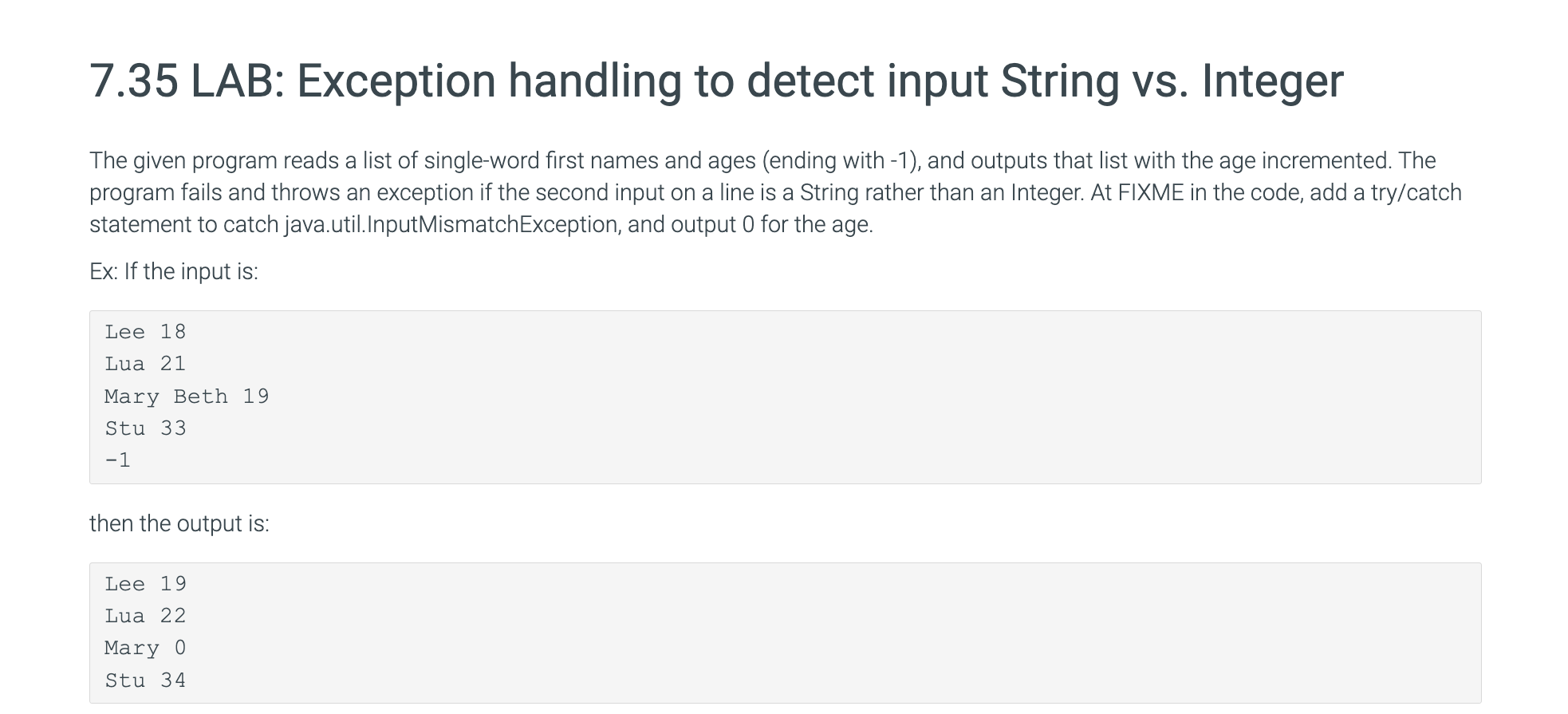Click the 'then the output is:' text
The image size is (1568, 714).
tap(179, 523)
